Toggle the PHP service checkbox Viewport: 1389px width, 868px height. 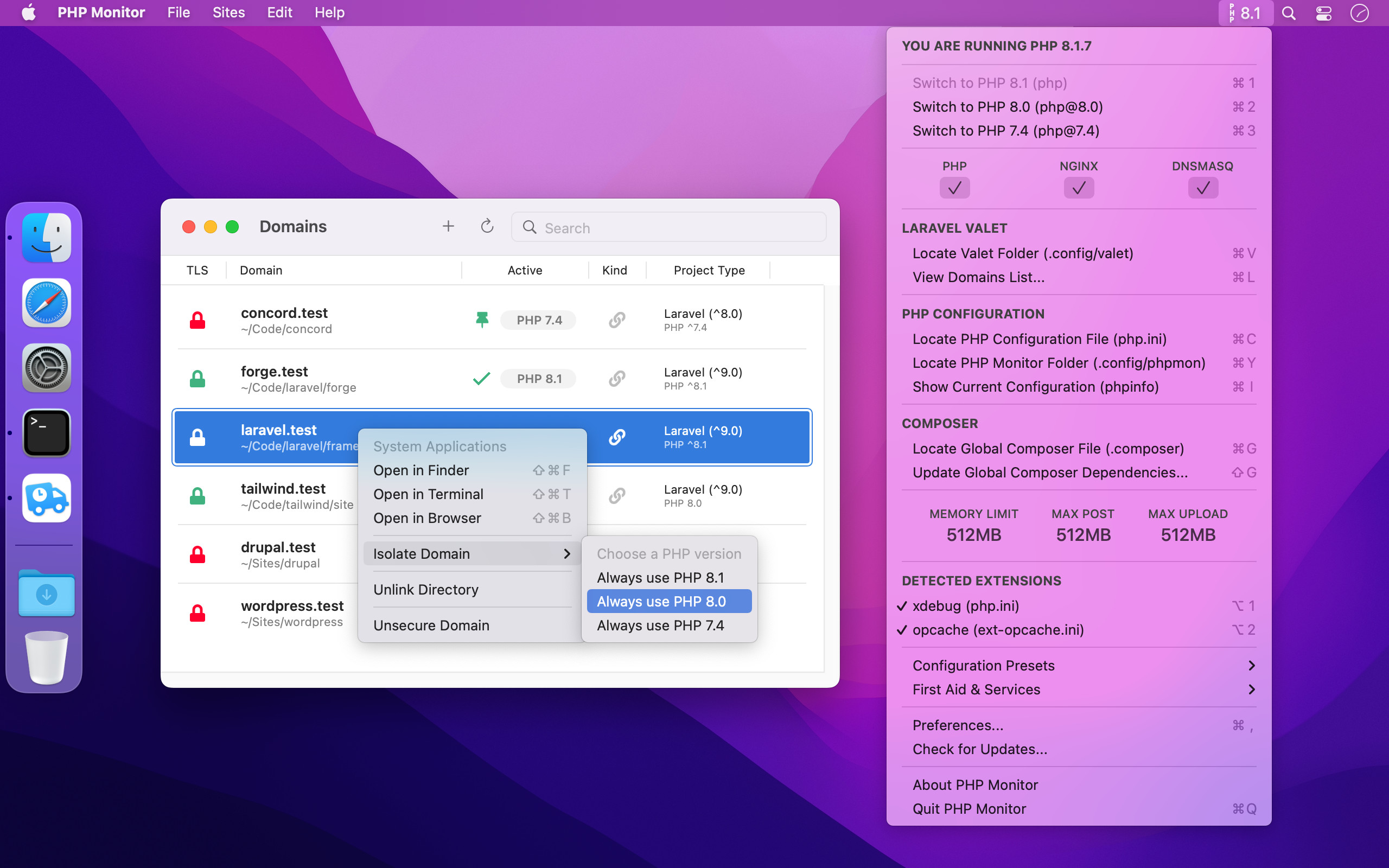(954, 188)
